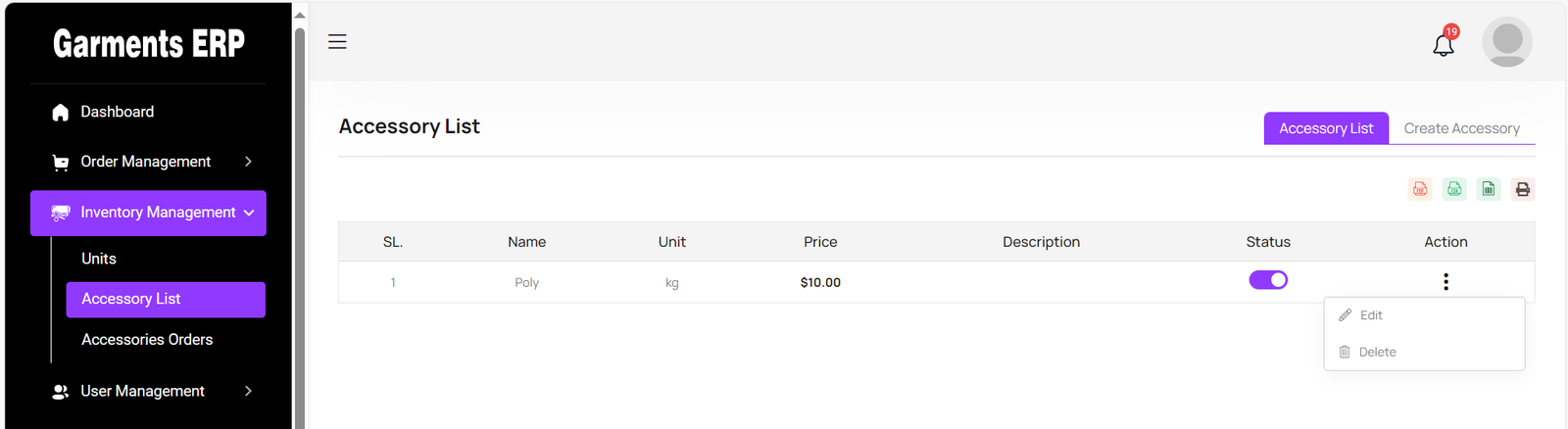Select the Accessory List tab
The width and height of the screenshot is (1568, 429).
[x=1326, y=128]
